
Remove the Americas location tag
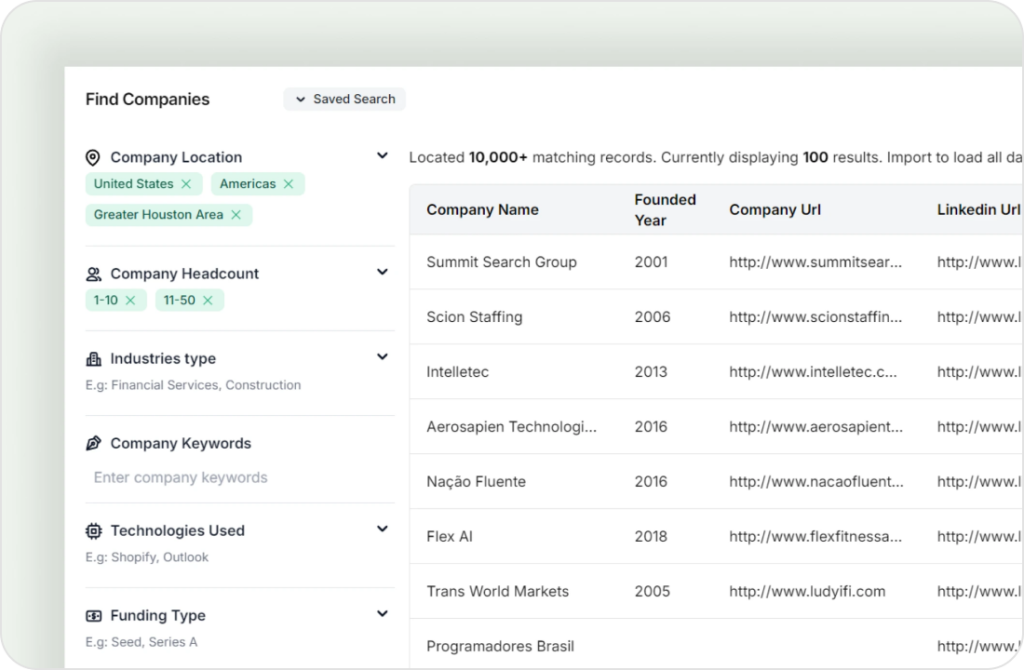(x=289, y=184)
